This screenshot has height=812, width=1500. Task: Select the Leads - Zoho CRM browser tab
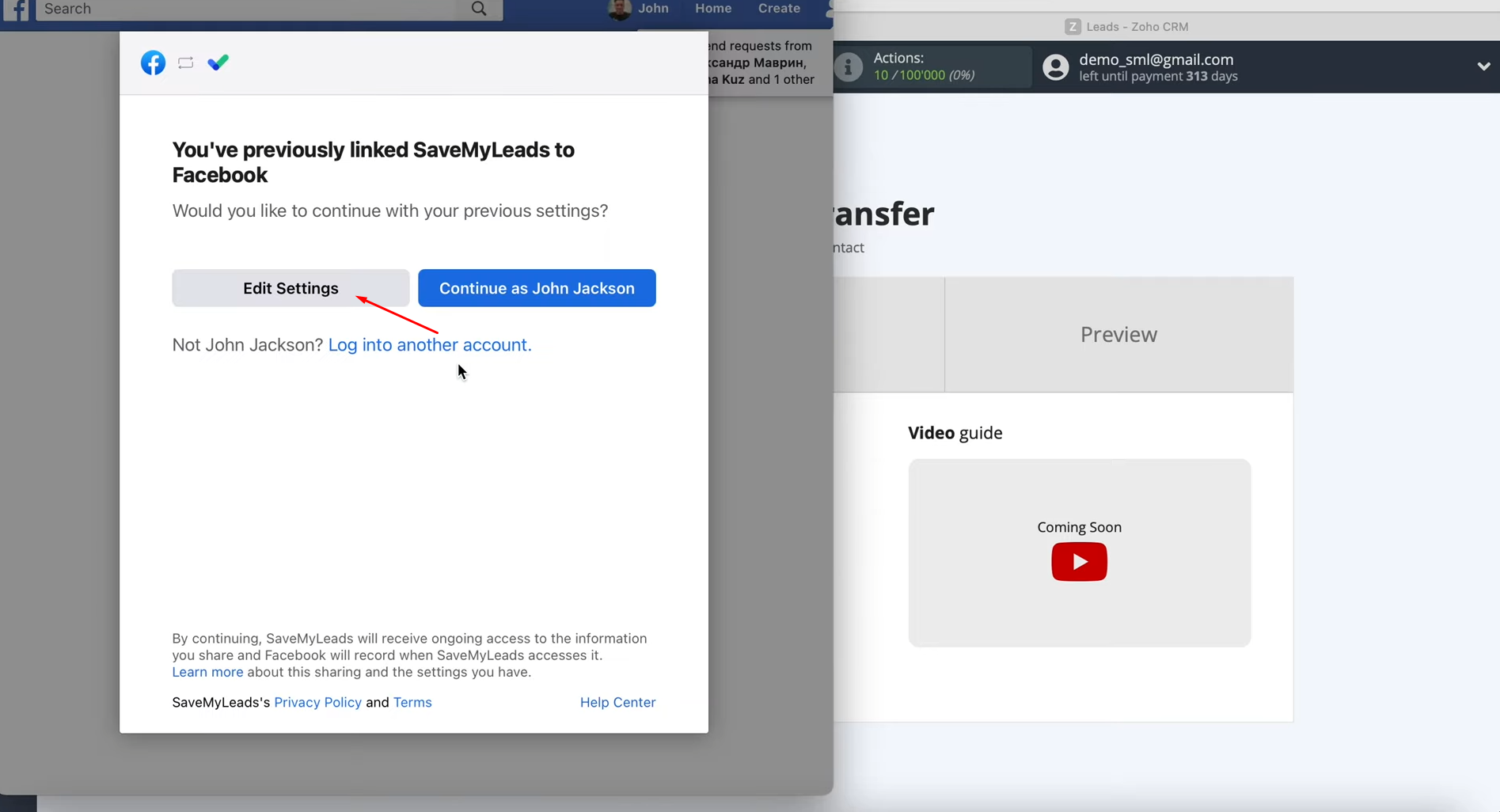tap(1126, 27)
